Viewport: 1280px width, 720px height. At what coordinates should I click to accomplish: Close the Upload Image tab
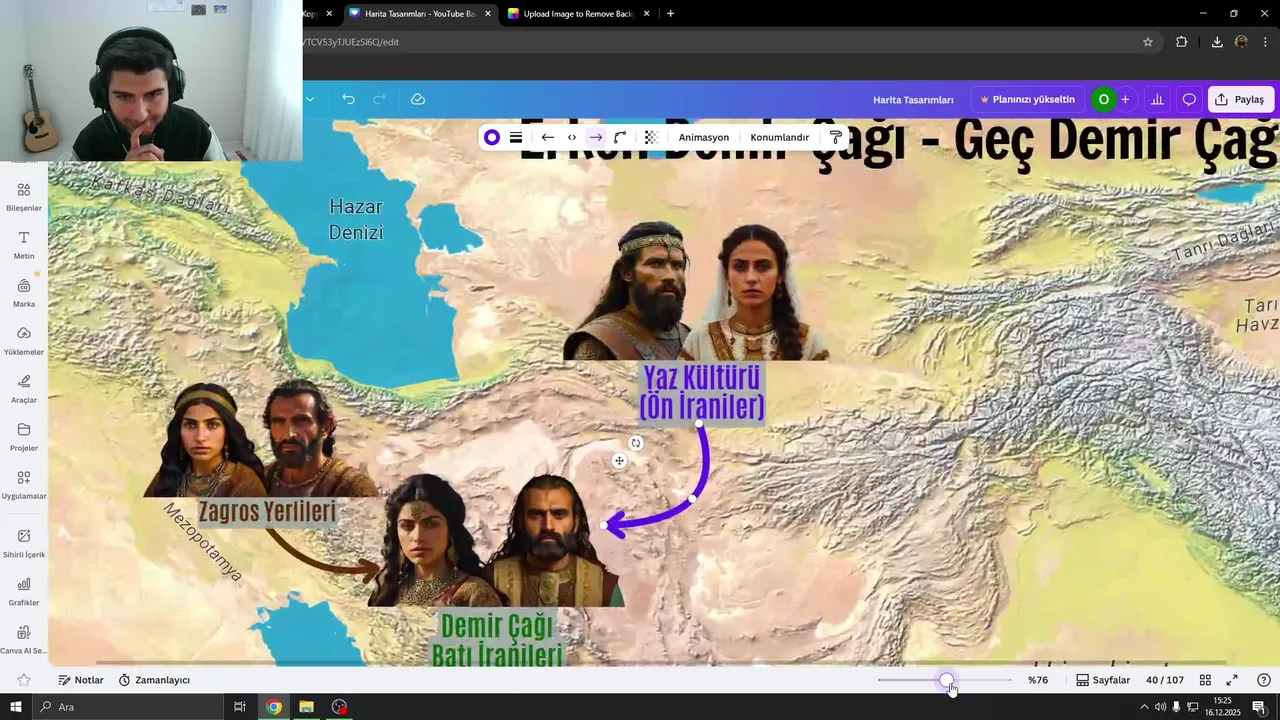pos(647,14)
